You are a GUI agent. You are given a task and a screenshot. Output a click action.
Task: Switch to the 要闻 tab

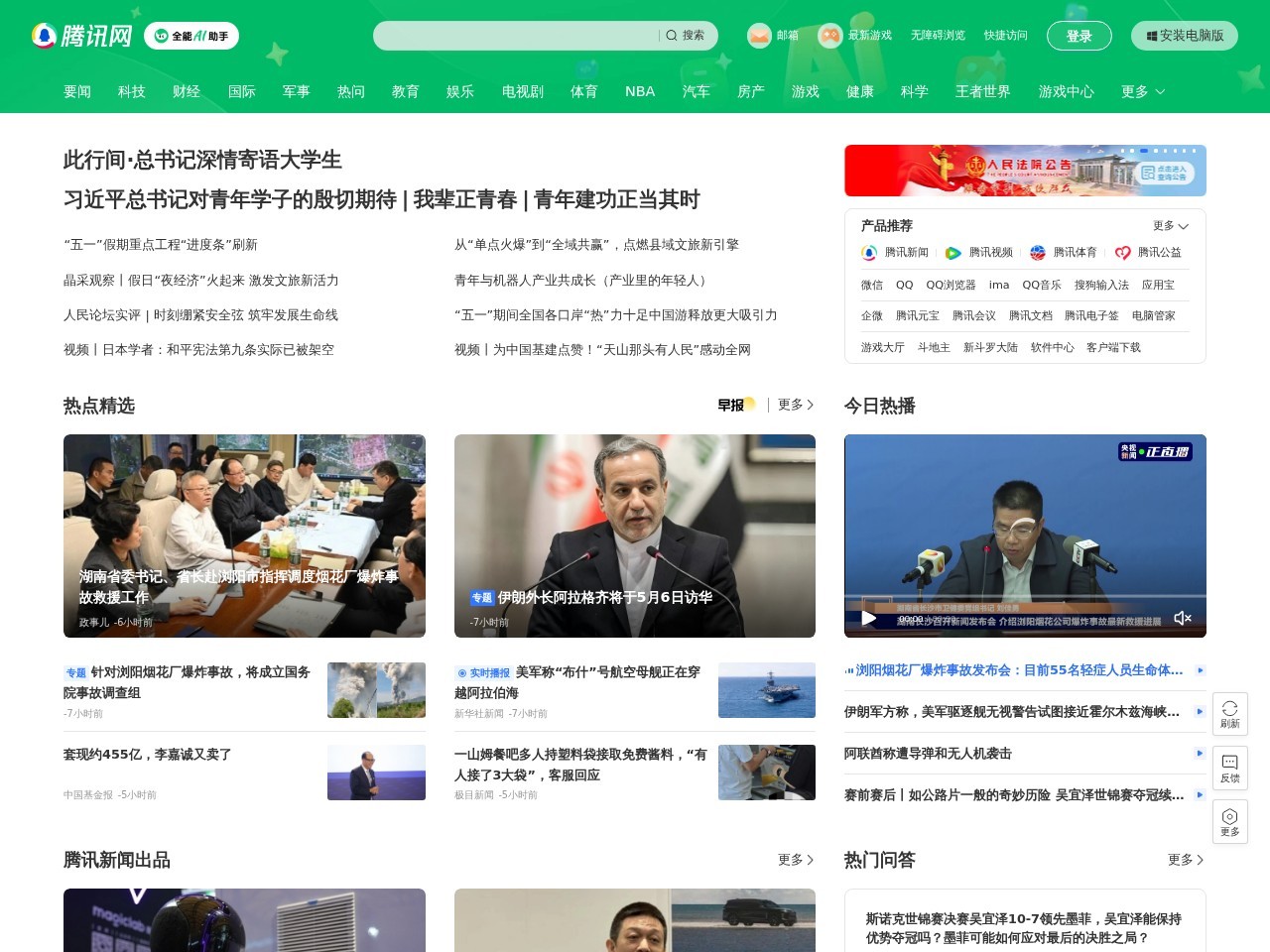tap(77, 91)
